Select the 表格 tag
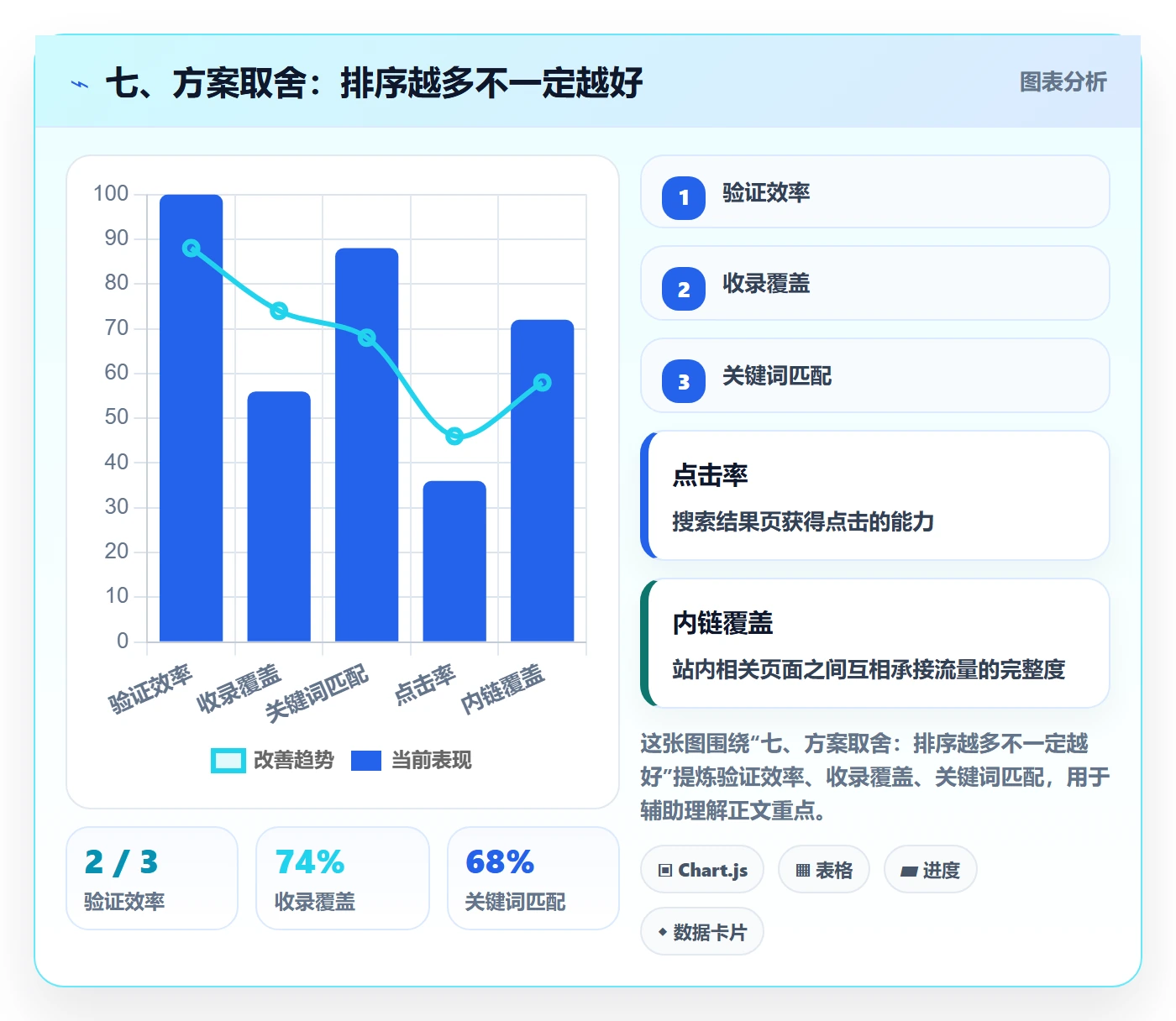The width and height of the screenshot is (1176, 1021). [x=824, y=870]
